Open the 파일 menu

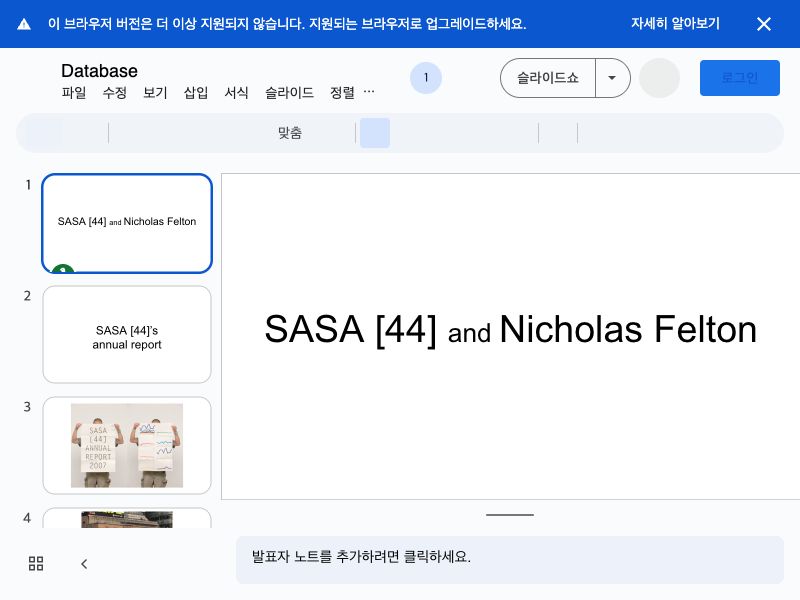point(73,93)
